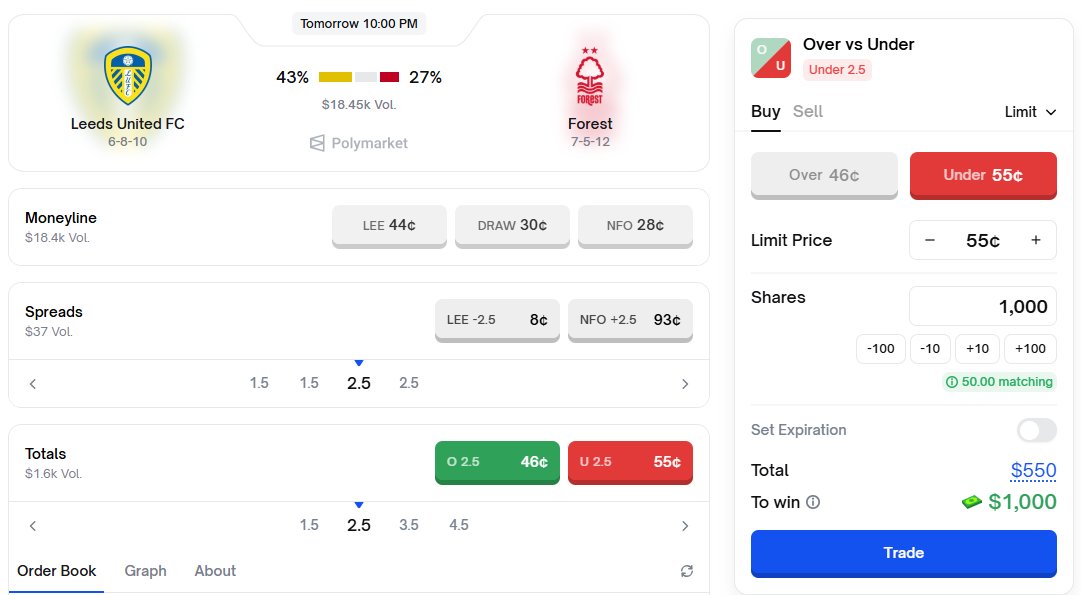This screenshot has width=1081, height=595.
Task: Decrease limit price with minus button
Action: [929, 240]
